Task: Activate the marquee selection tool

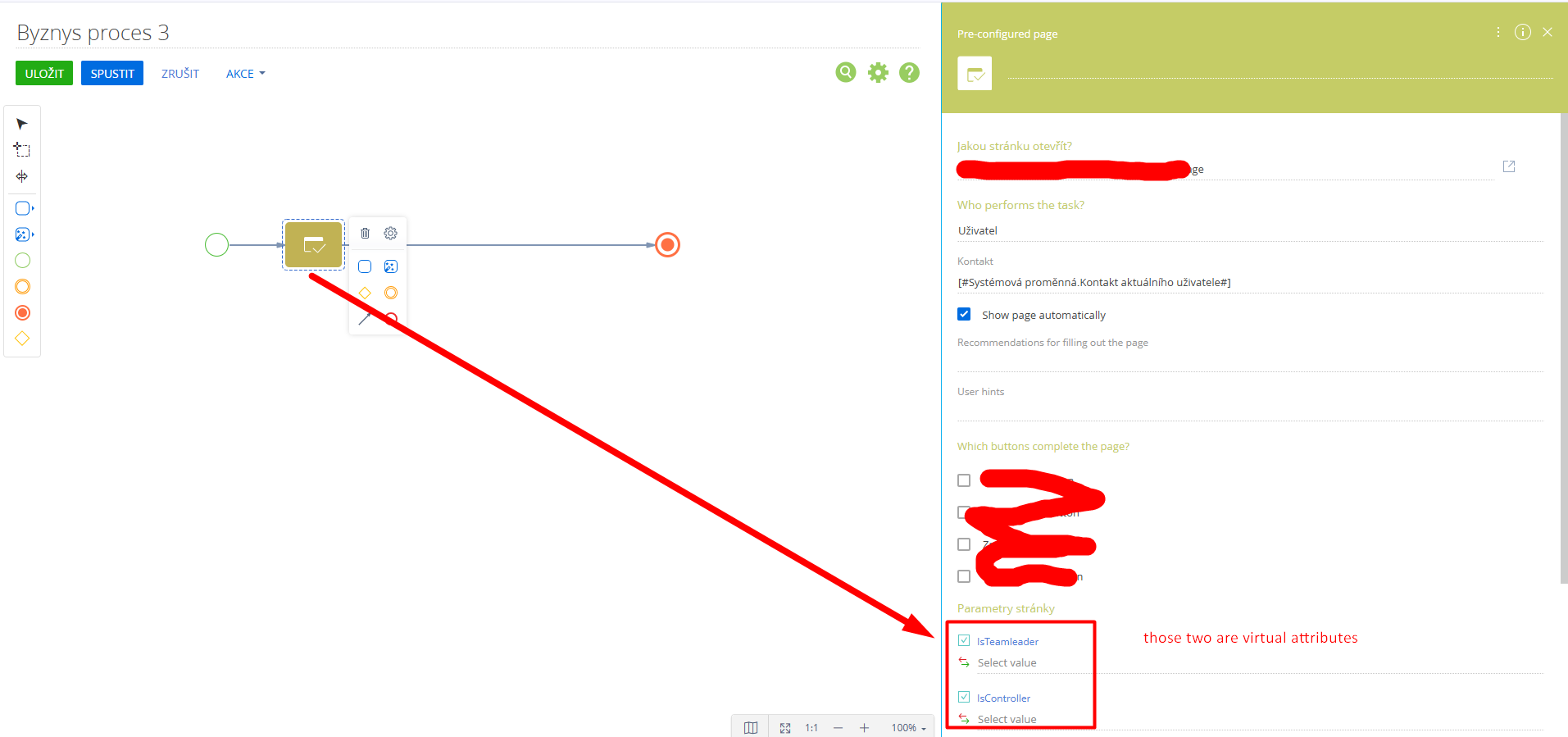Action: 22,150
